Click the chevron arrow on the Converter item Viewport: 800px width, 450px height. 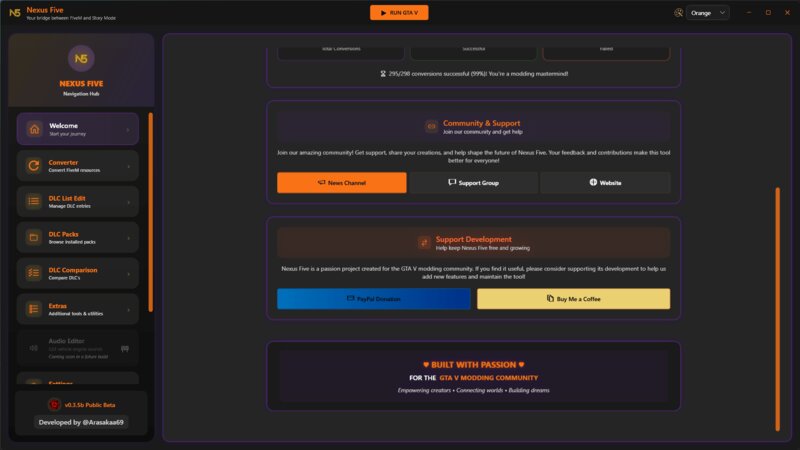128,166
